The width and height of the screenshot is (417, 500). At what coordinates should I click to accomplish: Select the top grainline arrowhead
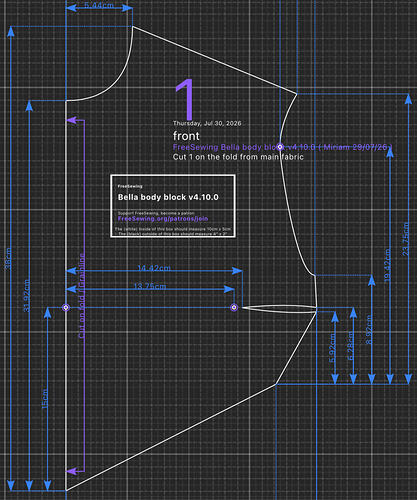72,120
